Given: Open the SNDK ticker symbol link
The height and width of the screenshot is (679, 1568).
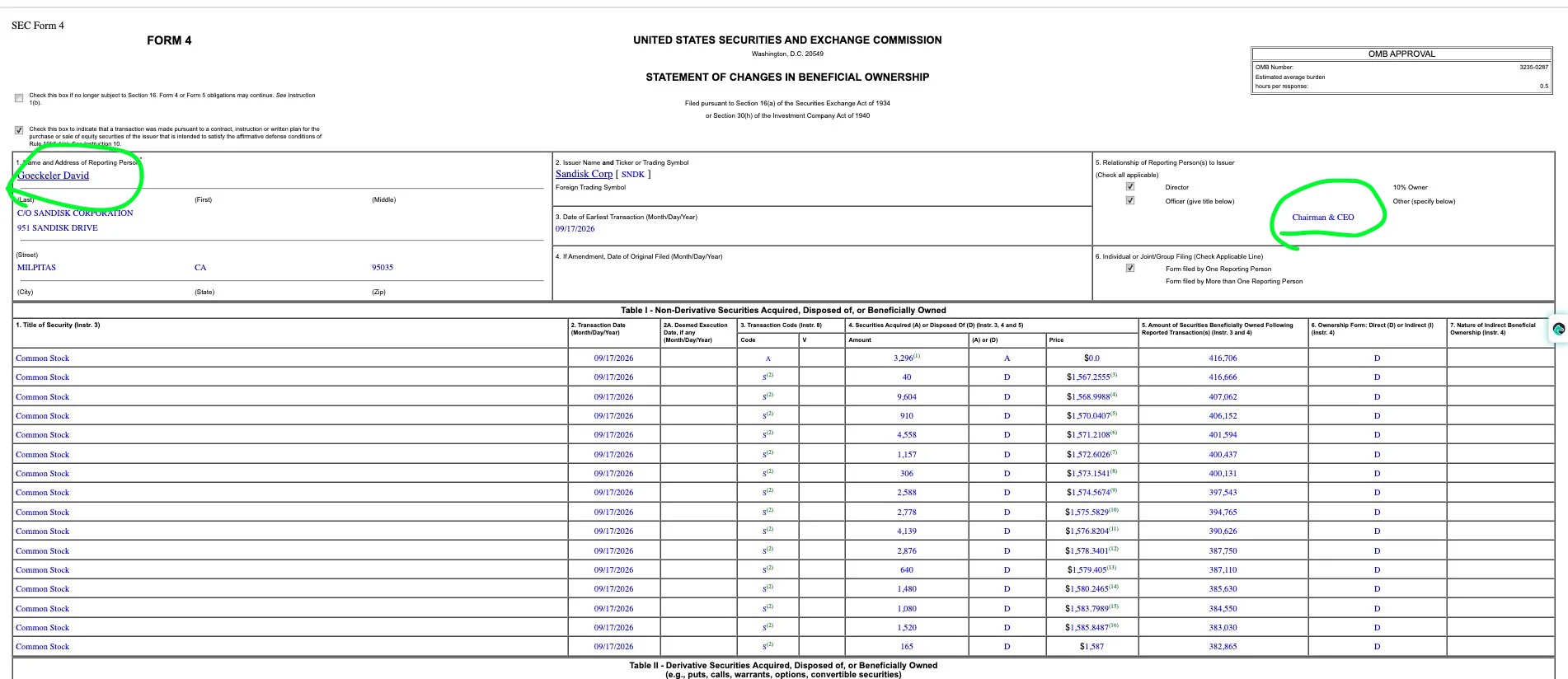Looking at the screenshot, I should pyautogui.click(x=633, y=174).
